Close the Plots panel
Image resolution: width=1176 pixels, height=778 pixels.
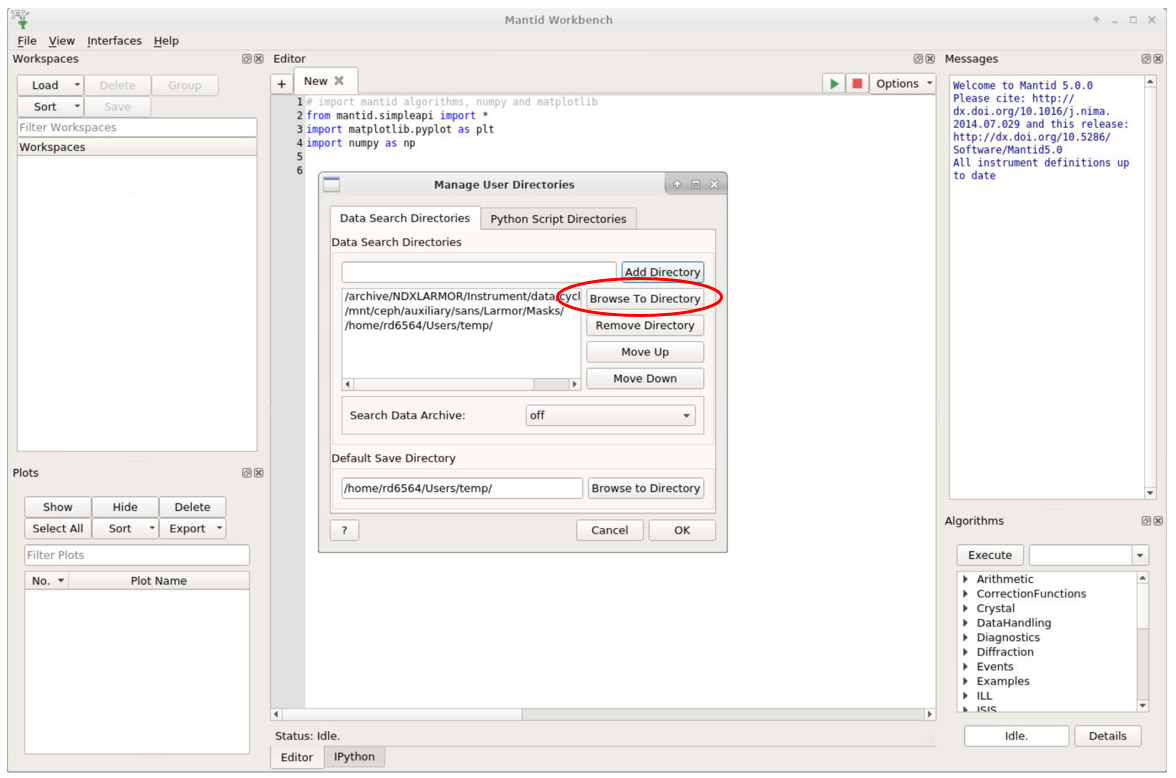pyautogui.click(x=259, y=473)
